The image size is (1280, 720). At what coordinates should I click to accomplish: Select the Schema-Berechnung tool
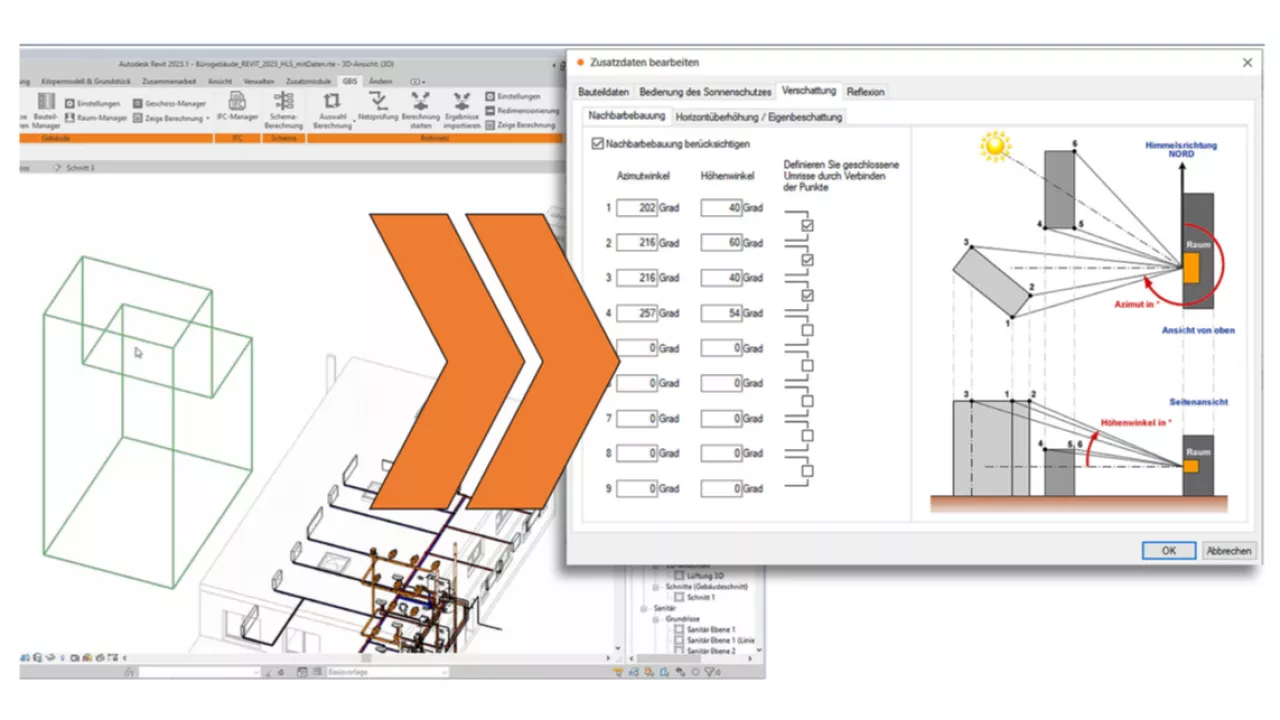pos(284,110)
